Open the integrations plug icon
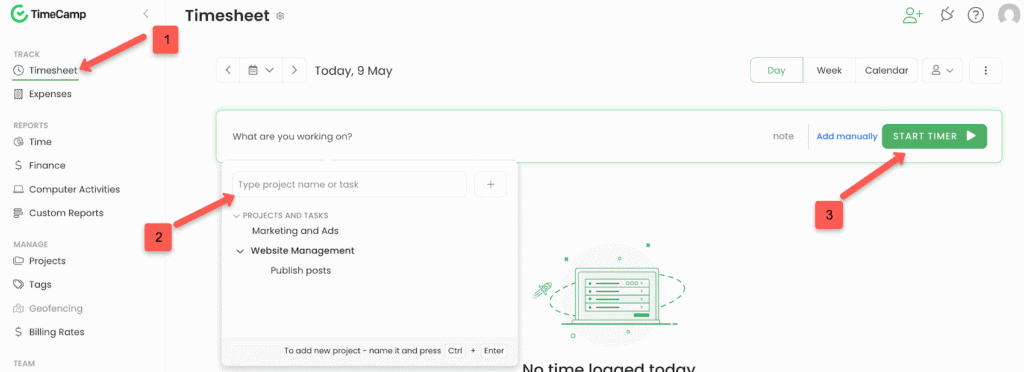Screen dimensions: 1024x372 [x=947, y=15]
